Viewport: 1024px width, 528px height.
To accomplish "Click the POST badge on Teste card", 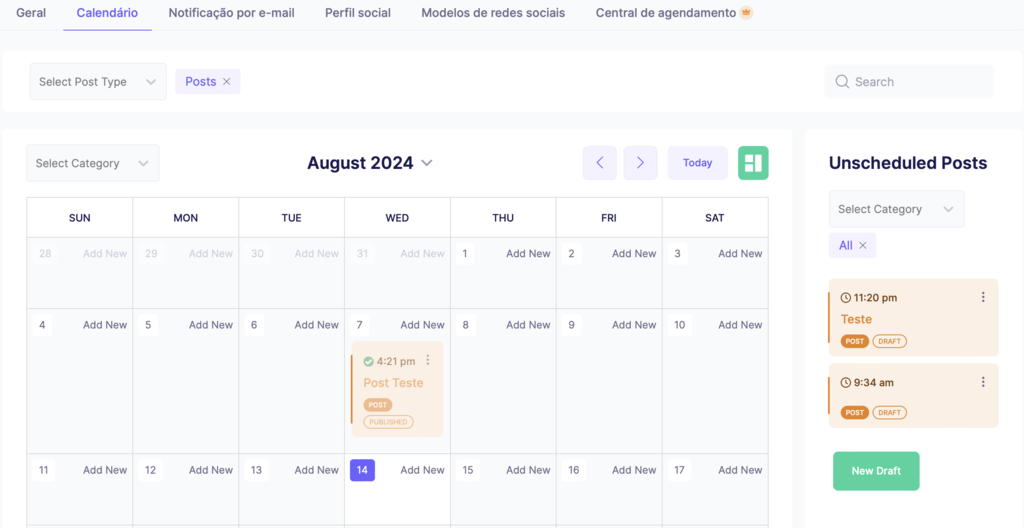I will point(855,341).
